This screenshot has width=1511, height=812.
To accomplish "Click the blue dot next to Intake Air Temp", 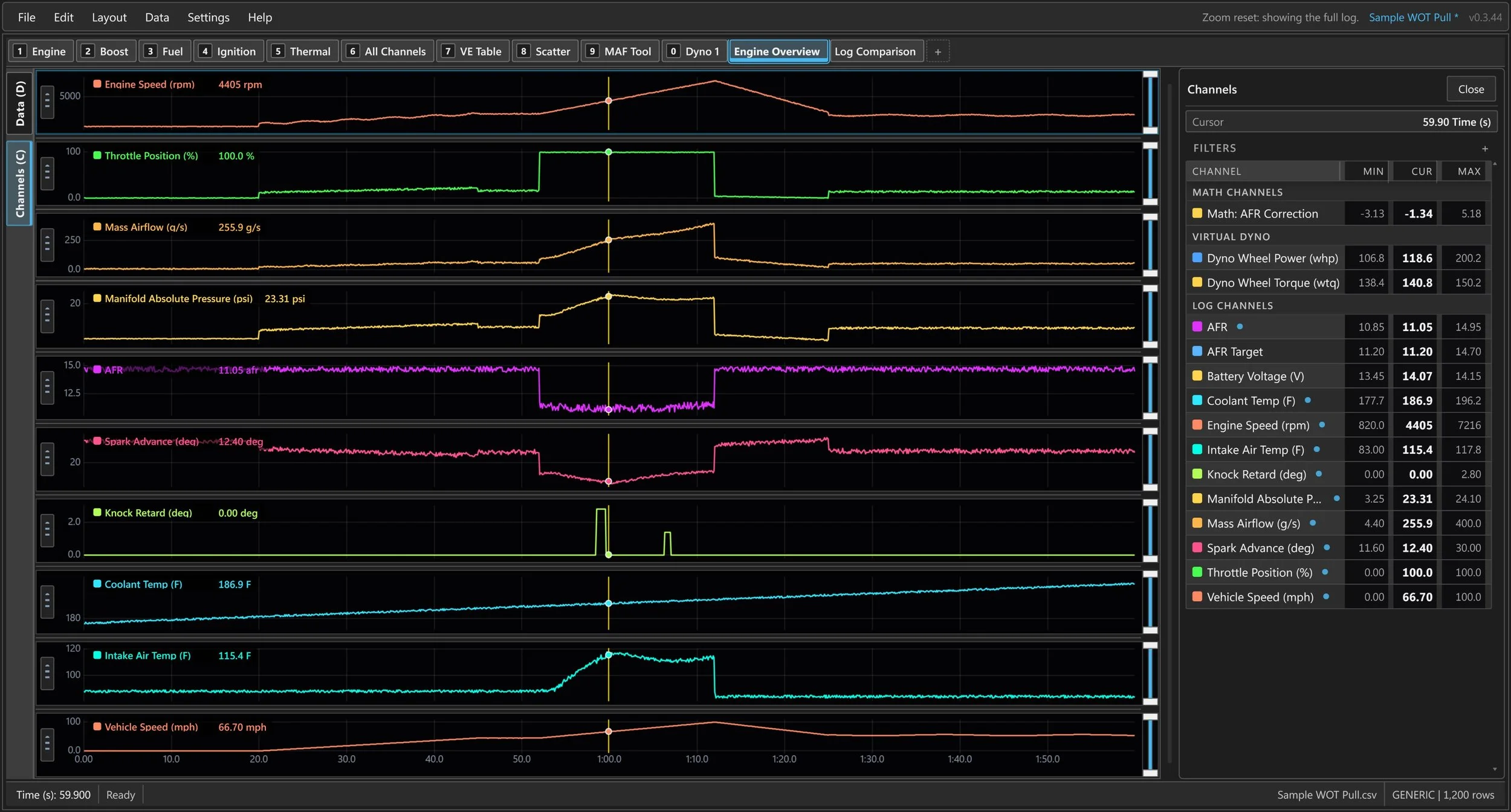I will (1316, 449).
